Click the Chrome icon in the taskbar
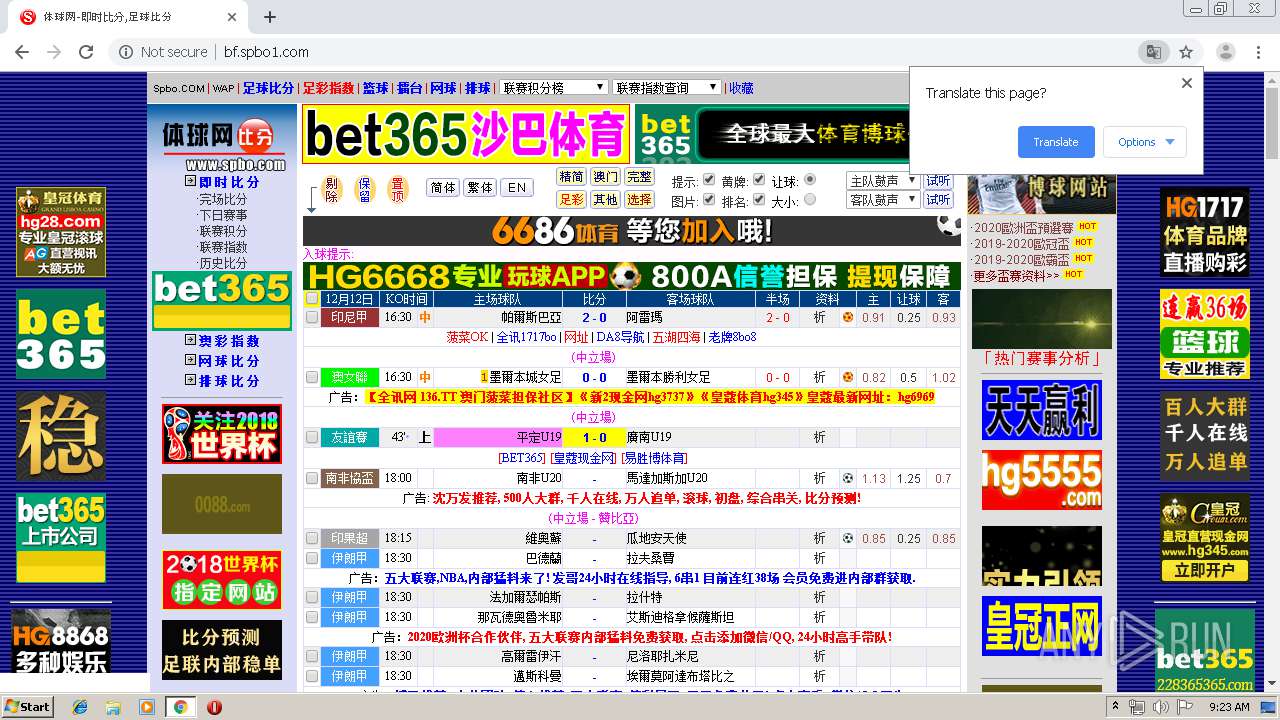The image size is (1280, 720). [181, 707]
